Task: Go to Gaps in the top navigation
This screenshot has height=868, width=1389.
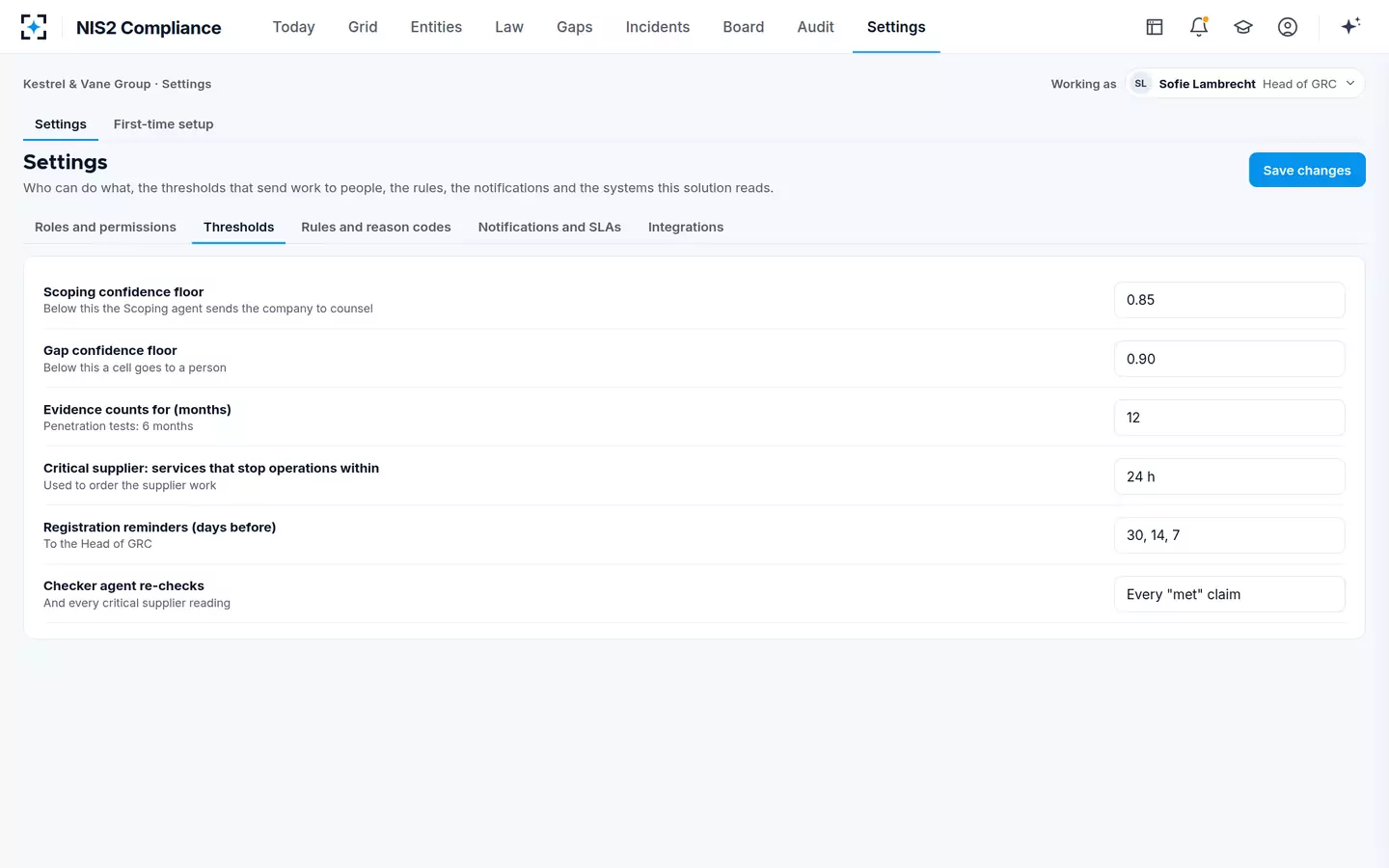Action: pos(575,27)
